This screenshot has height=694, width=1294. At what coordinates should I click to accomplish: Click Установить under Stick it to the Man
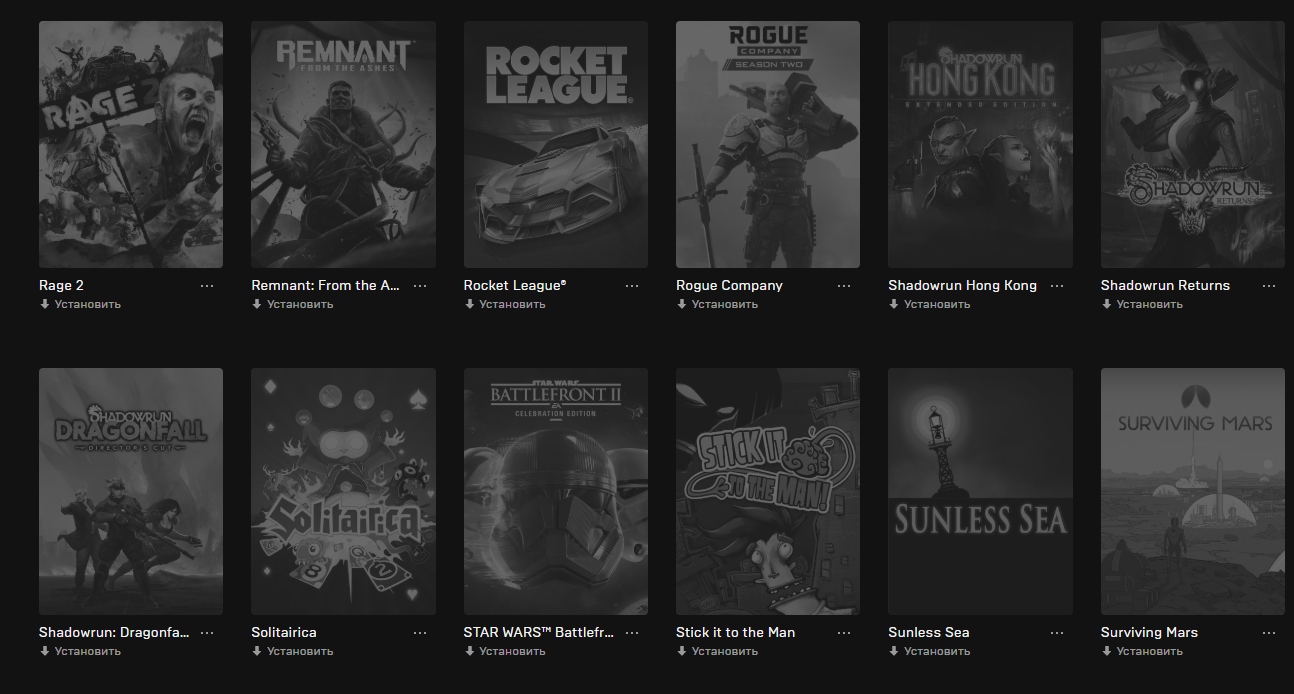pyautogui.click(x=717, y=651)
